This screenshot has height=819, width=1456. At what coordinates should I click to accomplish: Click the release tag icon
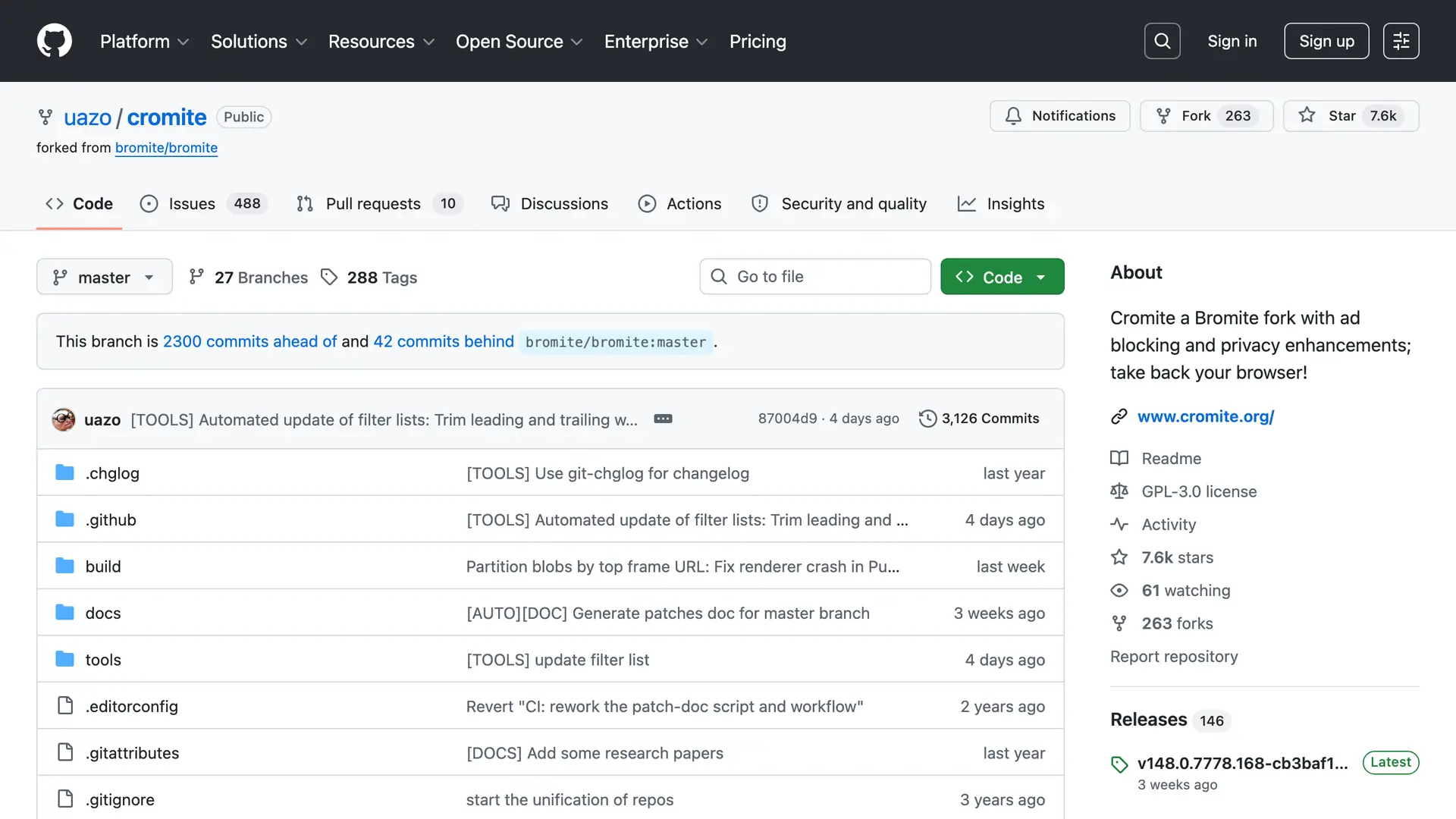(x=1119, y=764)
